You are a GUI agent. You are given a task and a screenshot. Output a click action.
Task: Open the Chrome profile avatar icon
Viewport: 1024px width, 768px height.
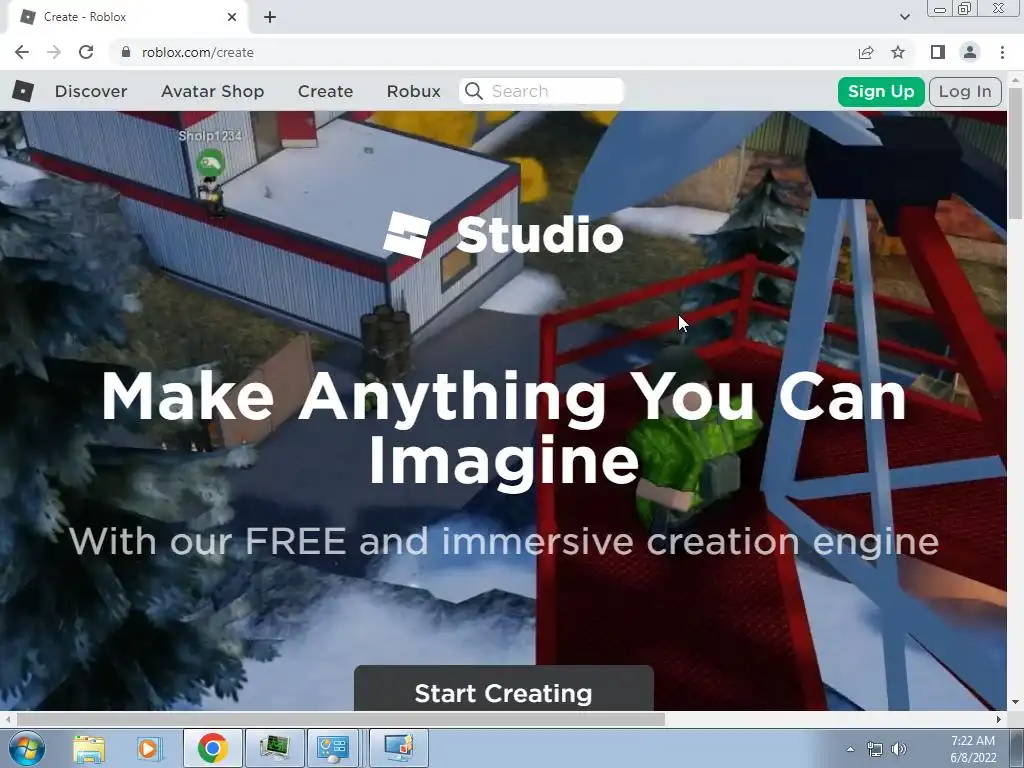point(970,52)
